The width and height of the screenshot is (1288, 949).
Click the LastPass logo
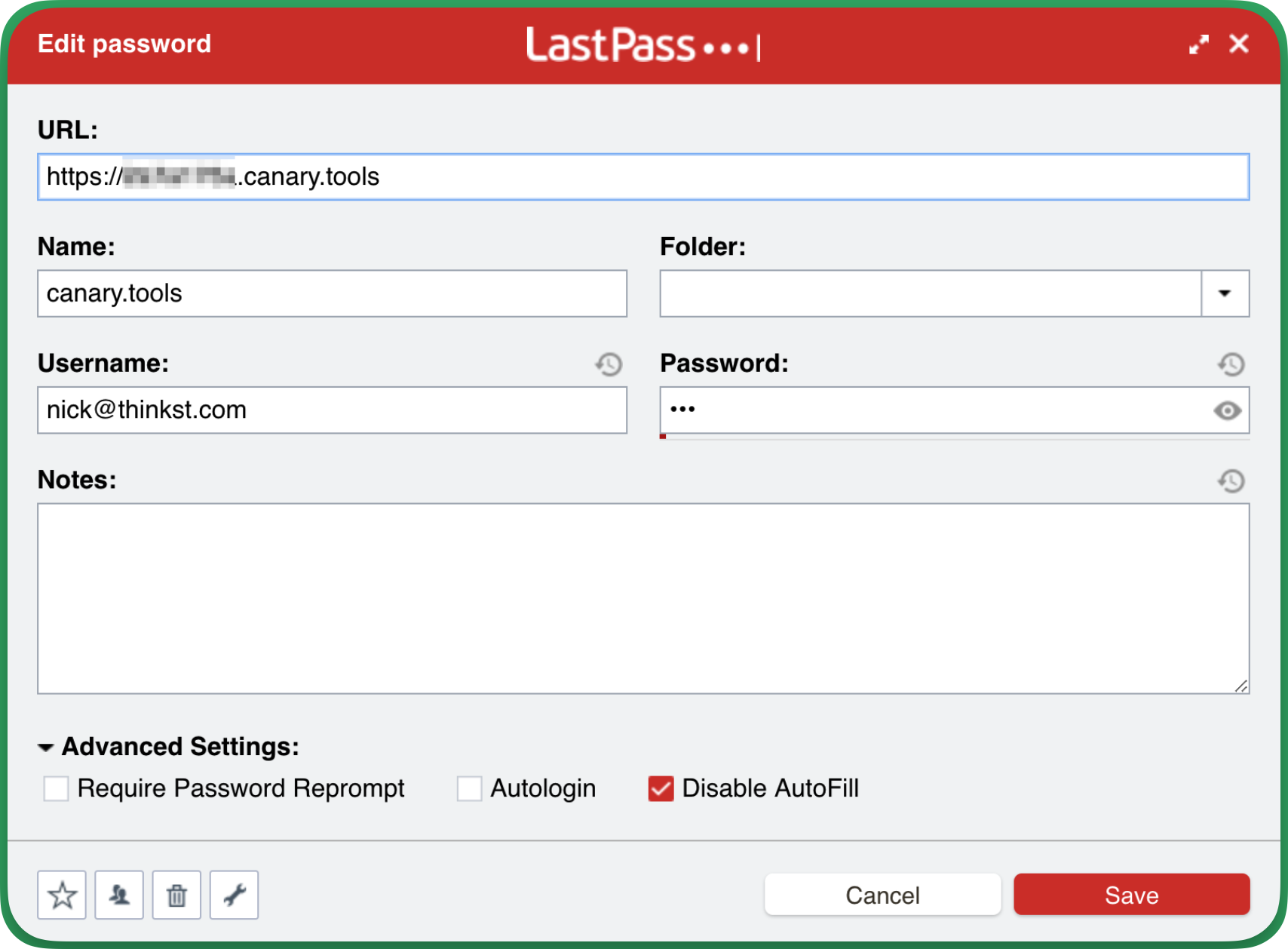tap(643, 45)
